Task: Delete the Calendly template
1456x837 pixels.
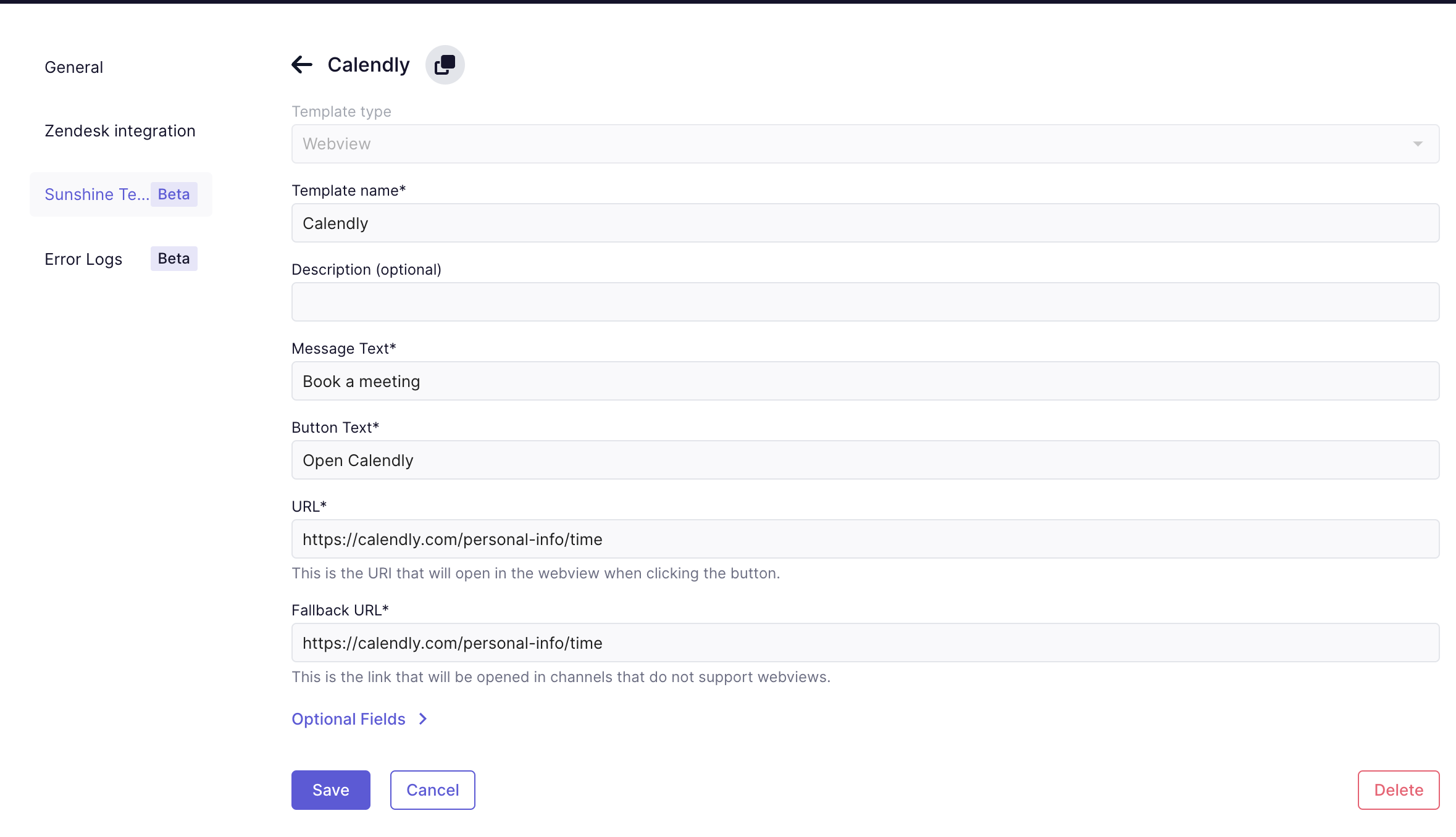Action: [1399, 789]
